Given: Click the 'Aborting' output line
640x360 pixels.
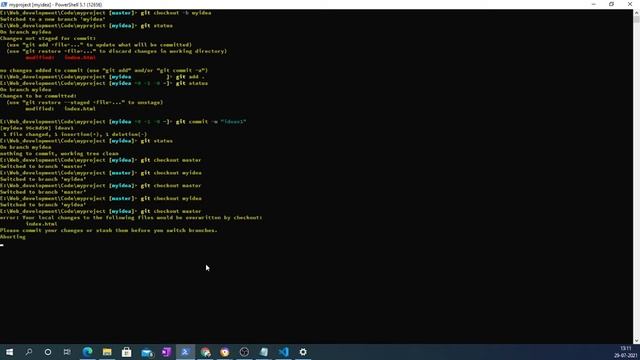Looking at the screenshot, I should (x=13, y=237).
